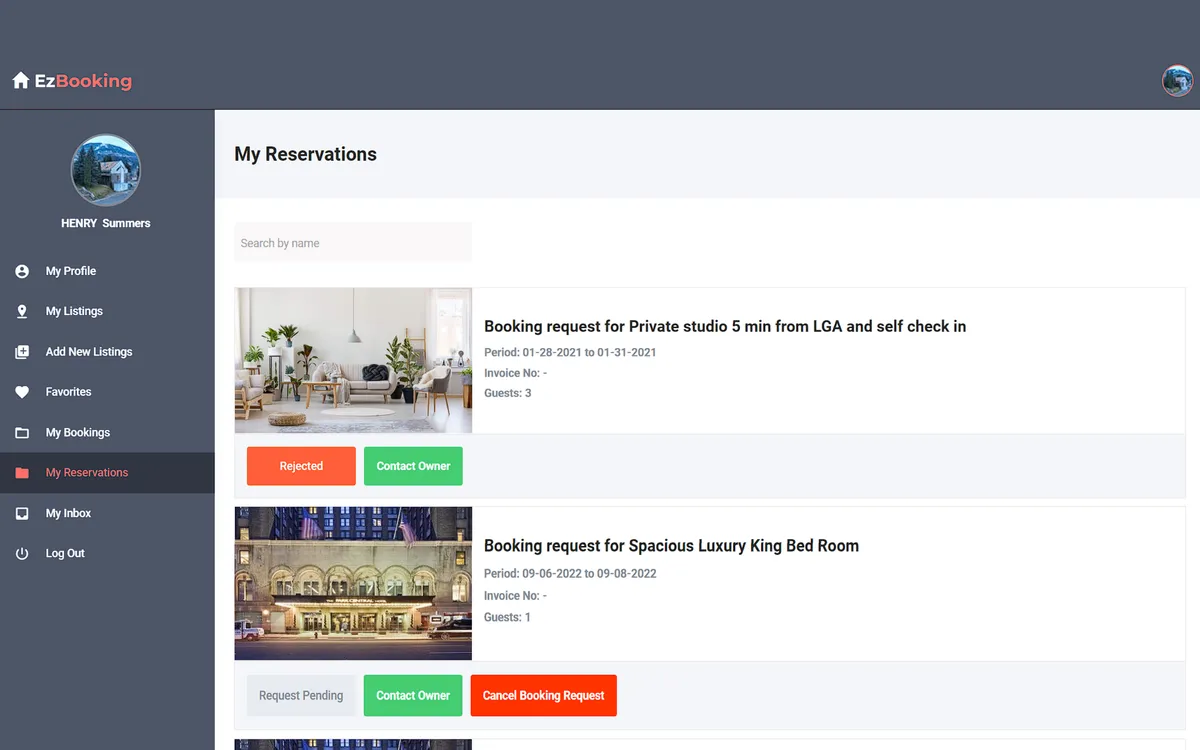Contact Owner for Private studio booking
Screen dimensions: 1200x750
click(413, 466)
